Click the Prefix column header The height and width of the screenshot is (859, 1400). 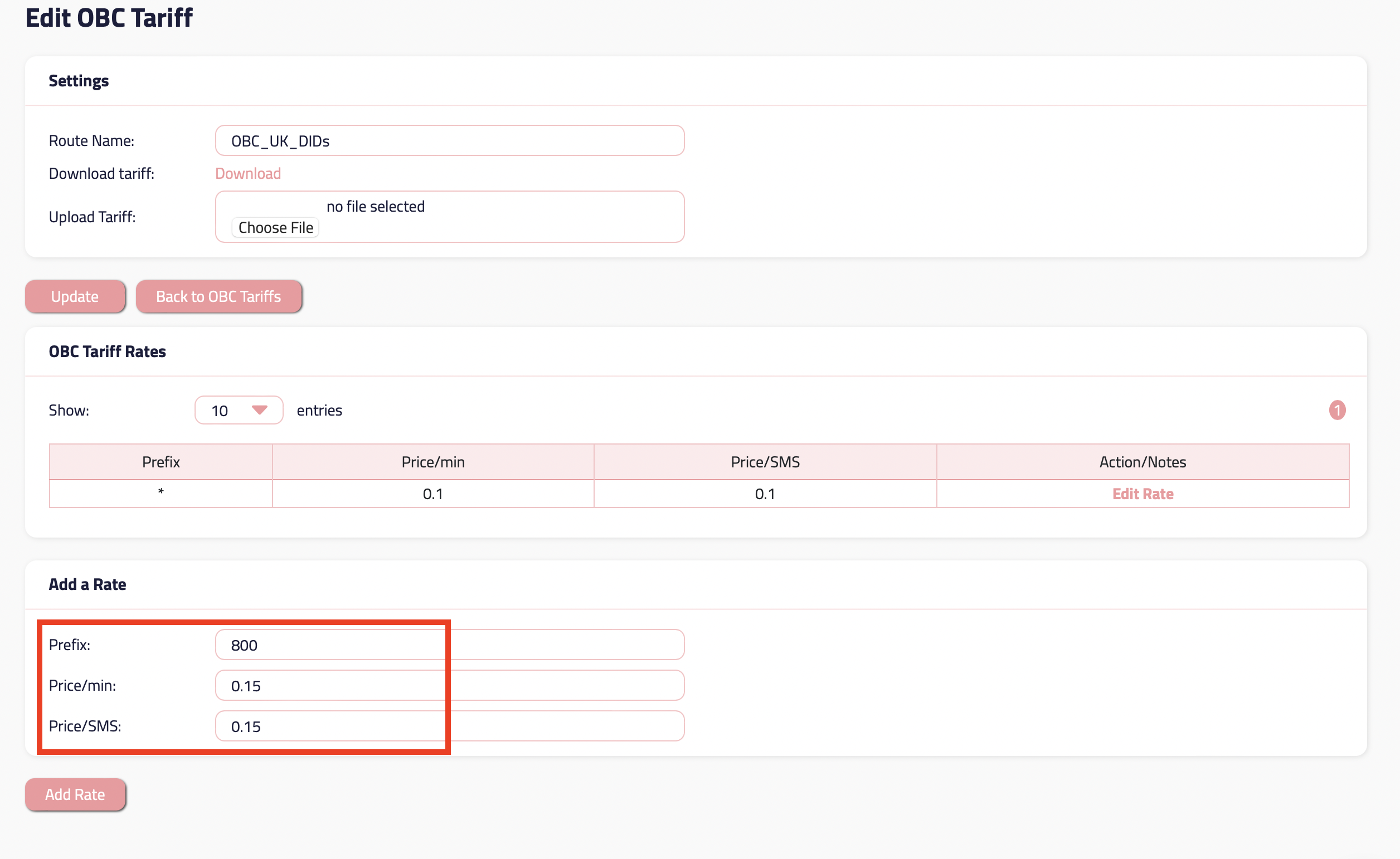pyautogui.click(x=161, y=462)
